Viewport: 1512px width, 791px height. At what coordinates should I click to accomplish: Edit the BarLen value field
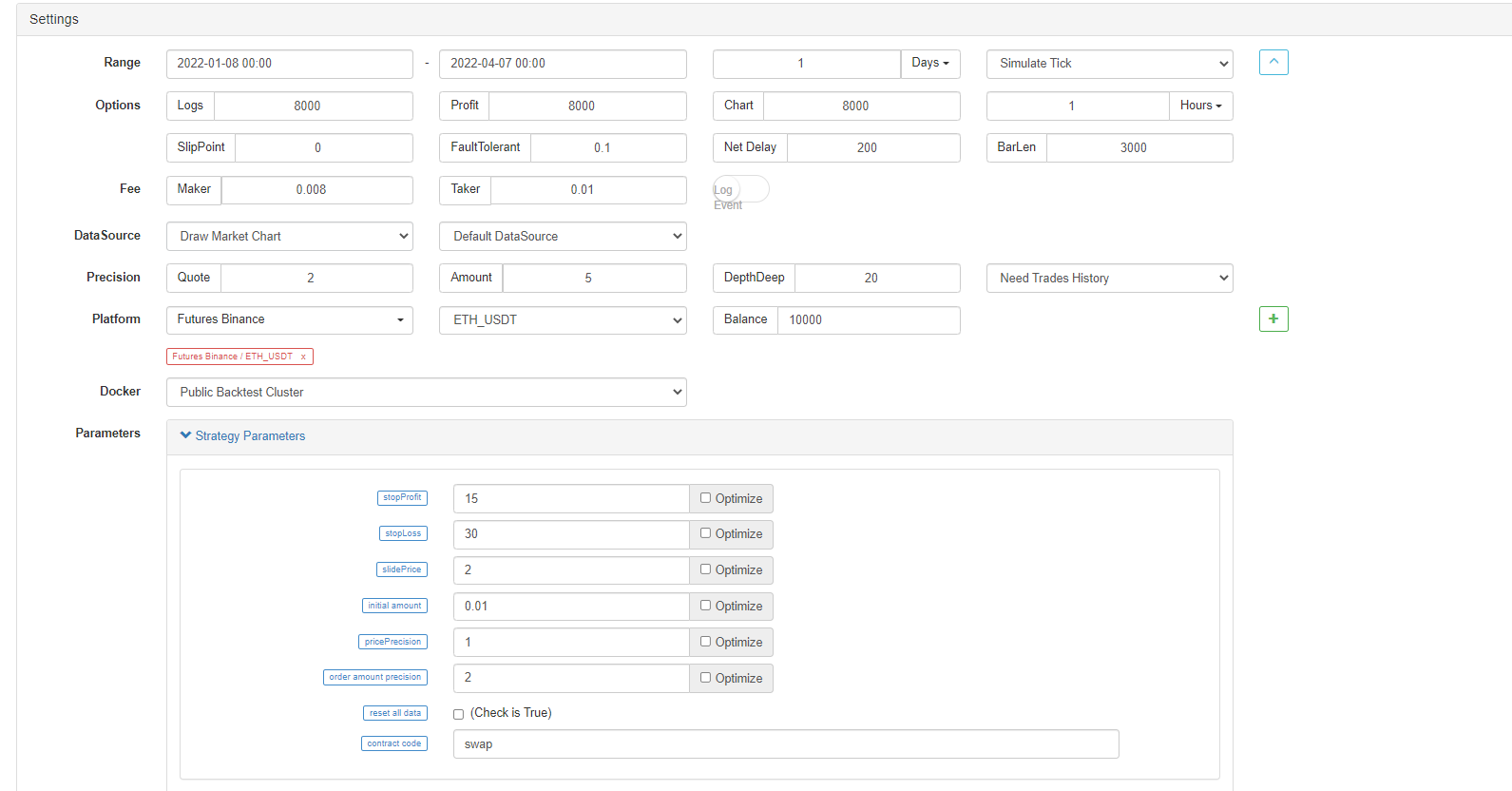[1139, 147]
